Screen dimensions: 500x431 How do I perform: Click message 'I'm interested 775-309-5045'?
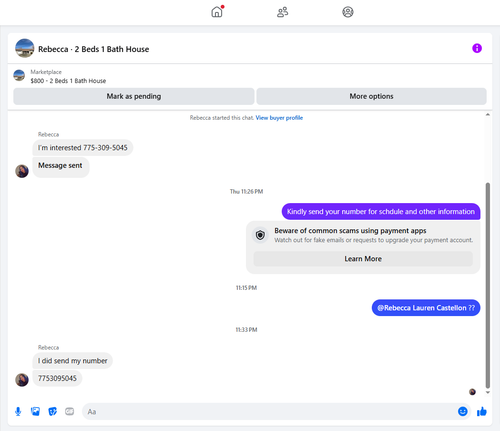(x=83, y=148)
